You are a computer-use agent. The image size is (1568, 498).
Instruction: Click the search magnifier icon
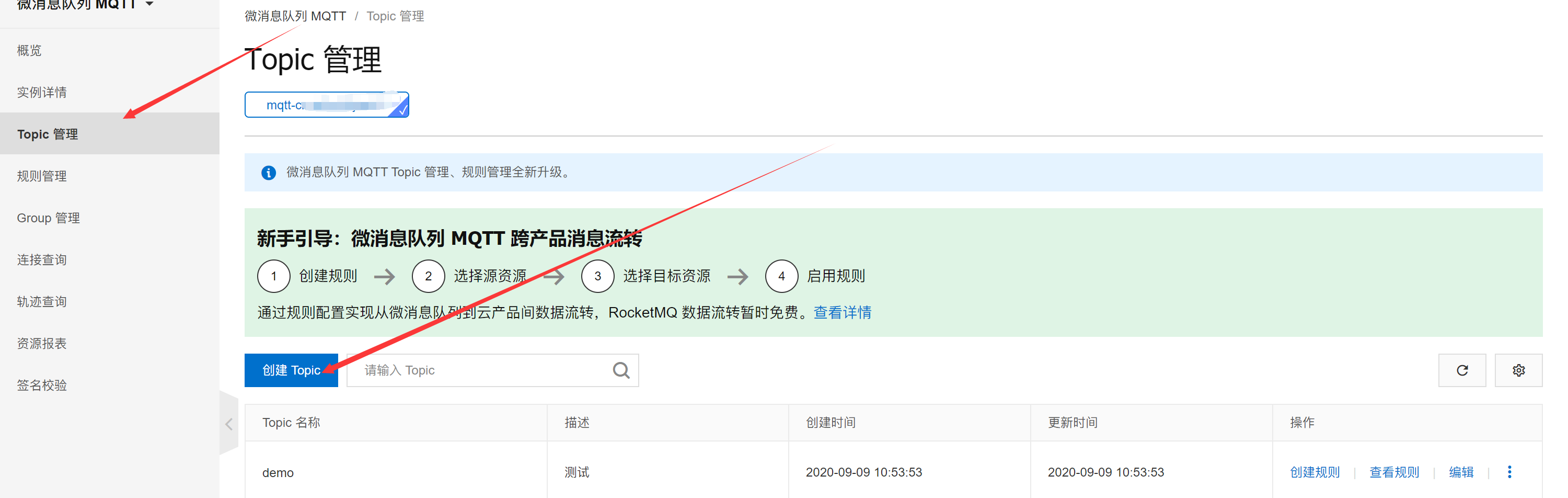(x=621, y=370)
